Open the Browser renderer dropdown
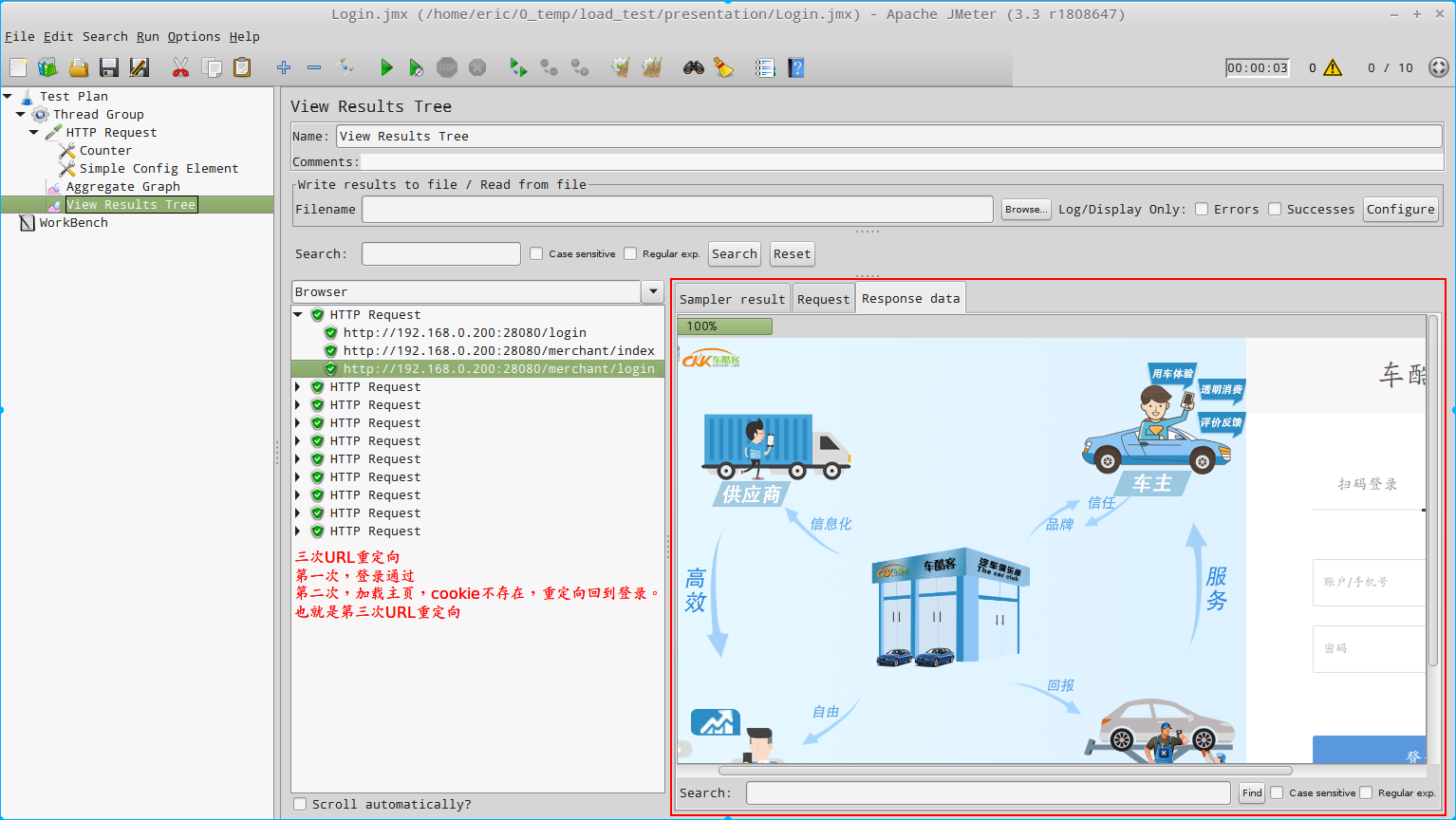This screenshot has height=820, width=1456. tap(652, 291)
